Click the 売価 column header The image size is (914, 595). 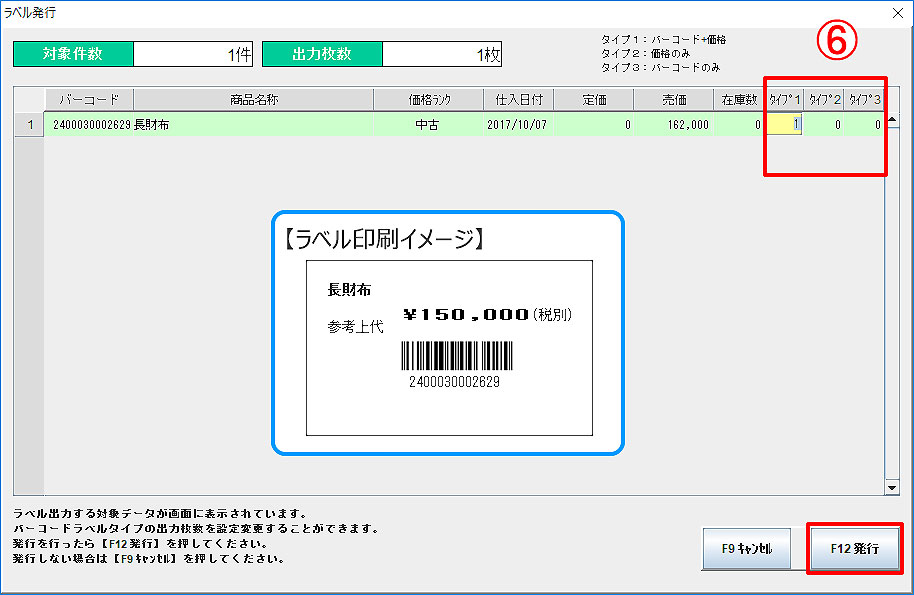click(x=674, y=99)
